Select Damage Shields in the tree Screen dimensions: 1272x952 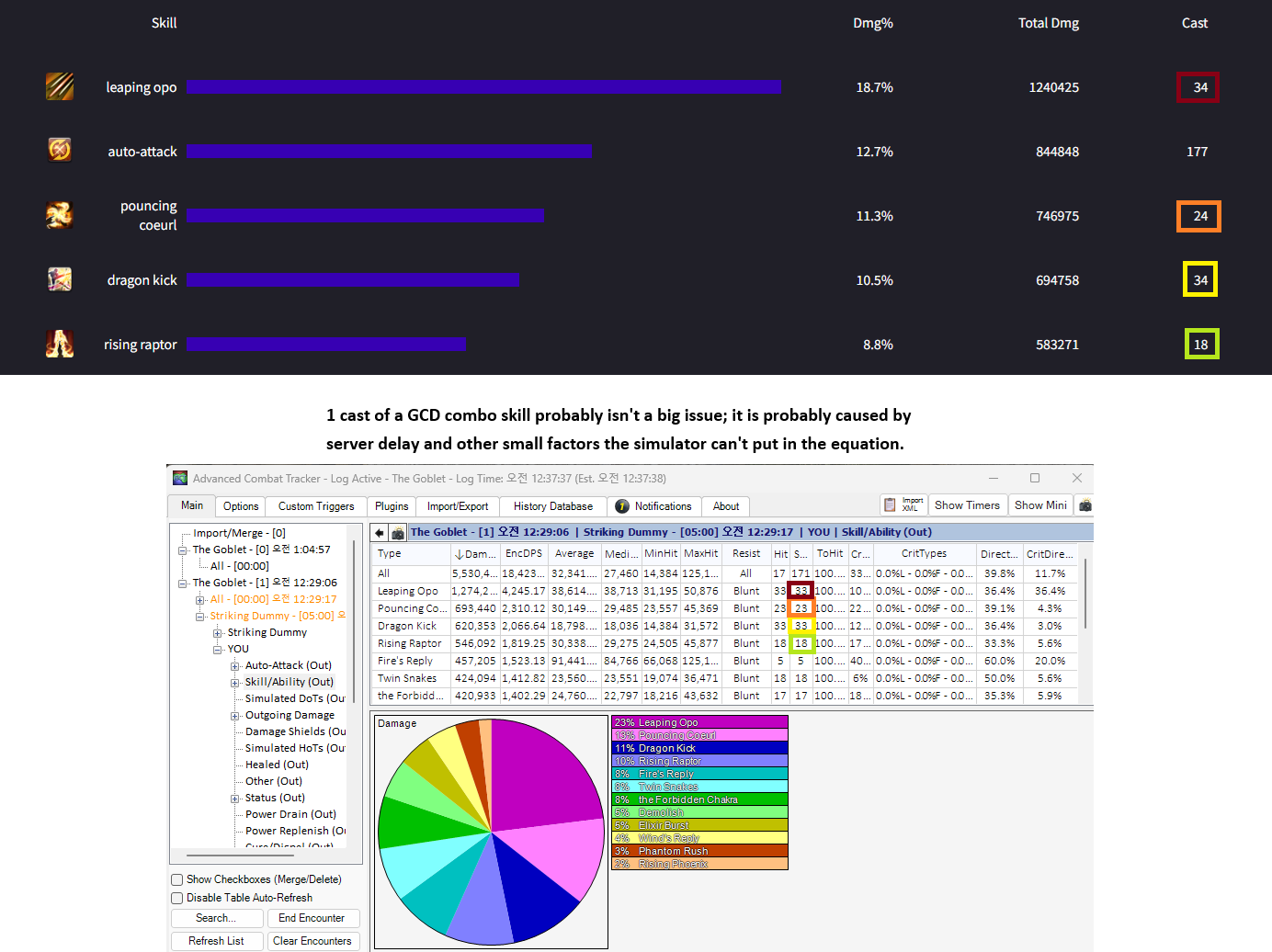pos(295,731)
